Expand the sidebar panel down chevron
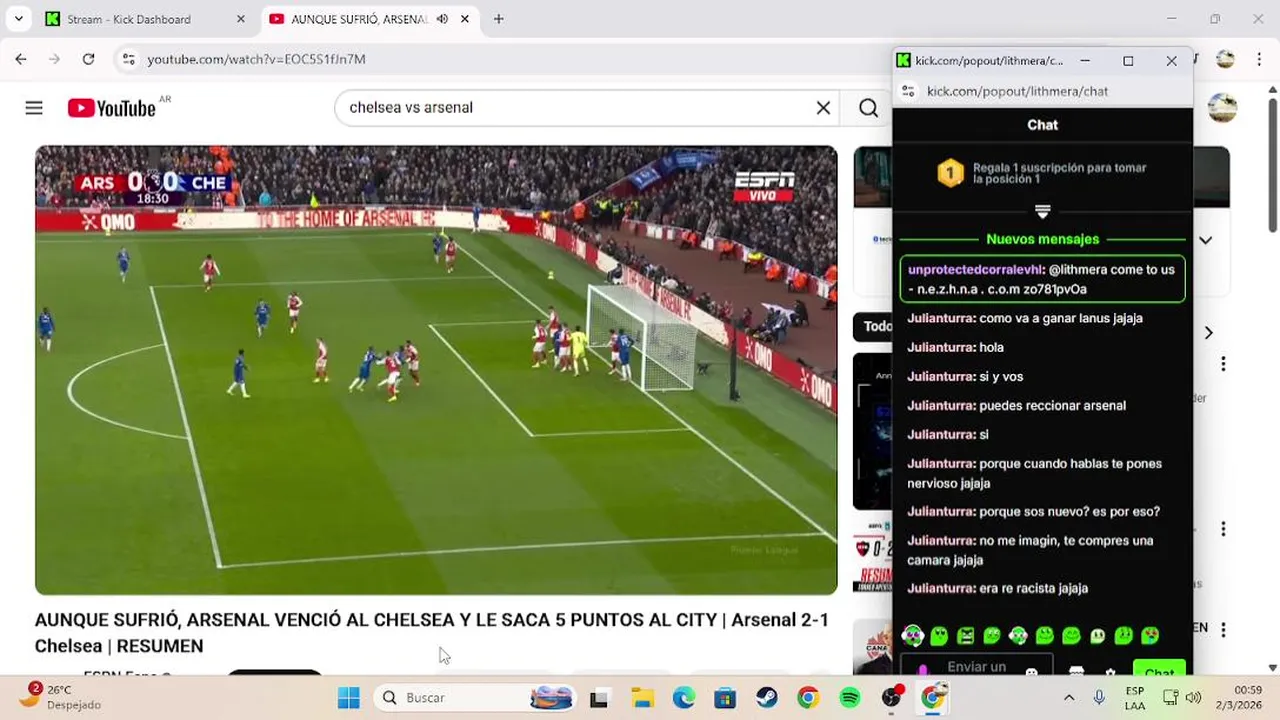Image resolution: width=1280 pixels, height=720 pixels. click(x=1205, y=240)
